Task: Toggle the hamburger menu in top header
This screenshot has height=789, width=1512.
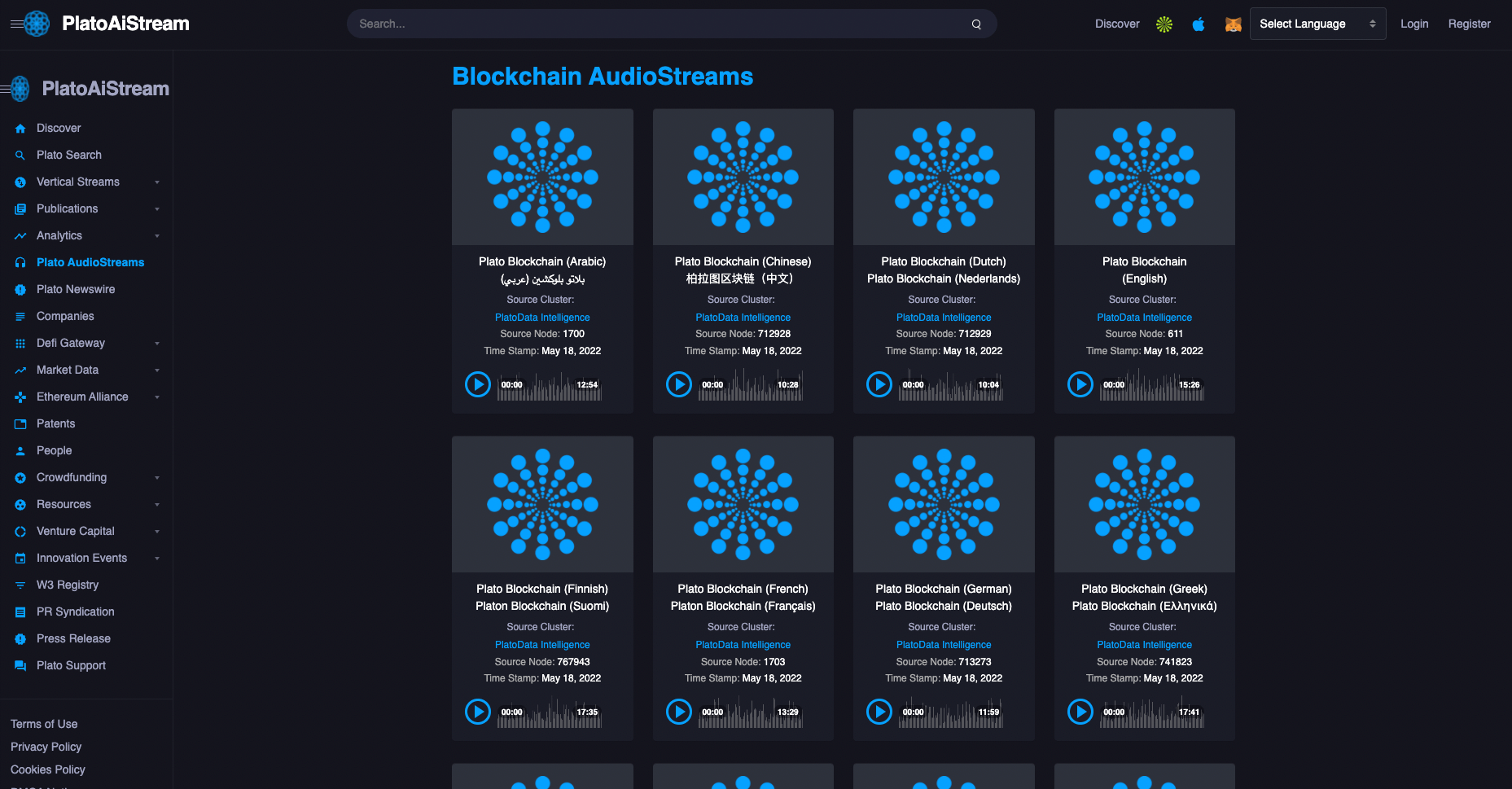Action: click(x=16, y=24)
